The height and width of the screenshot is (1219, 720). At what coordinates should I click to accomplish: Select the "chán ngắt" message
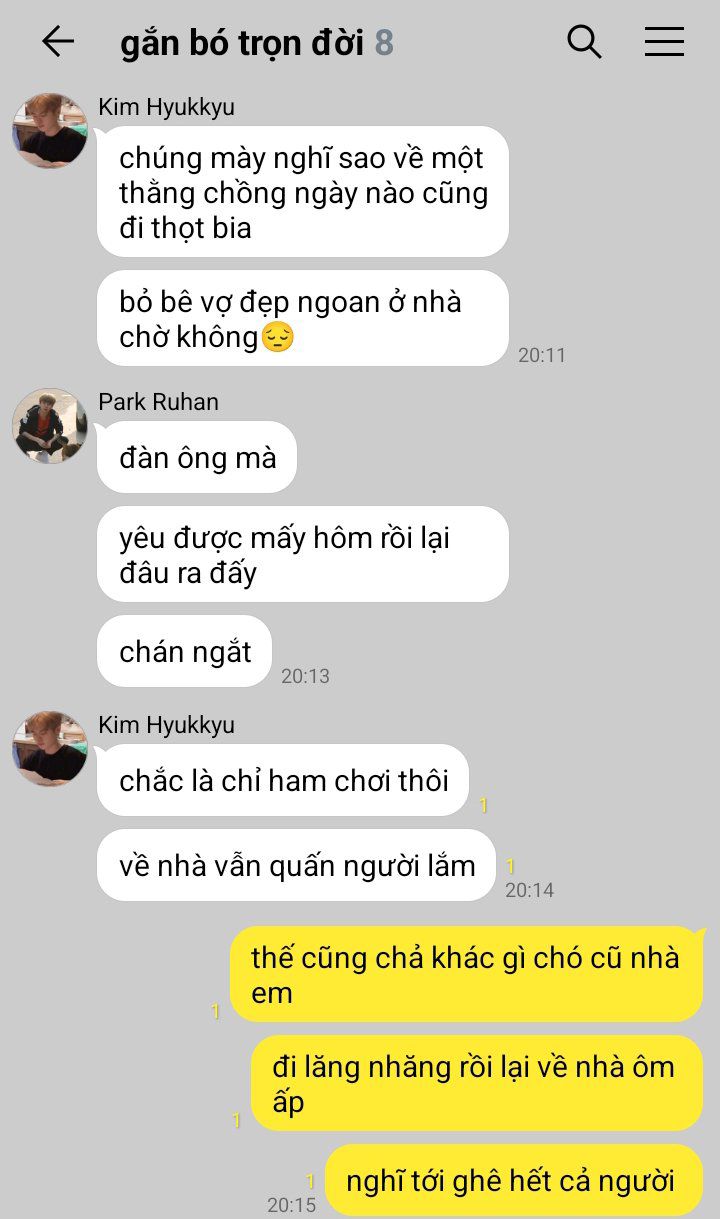tap(185, 652)
